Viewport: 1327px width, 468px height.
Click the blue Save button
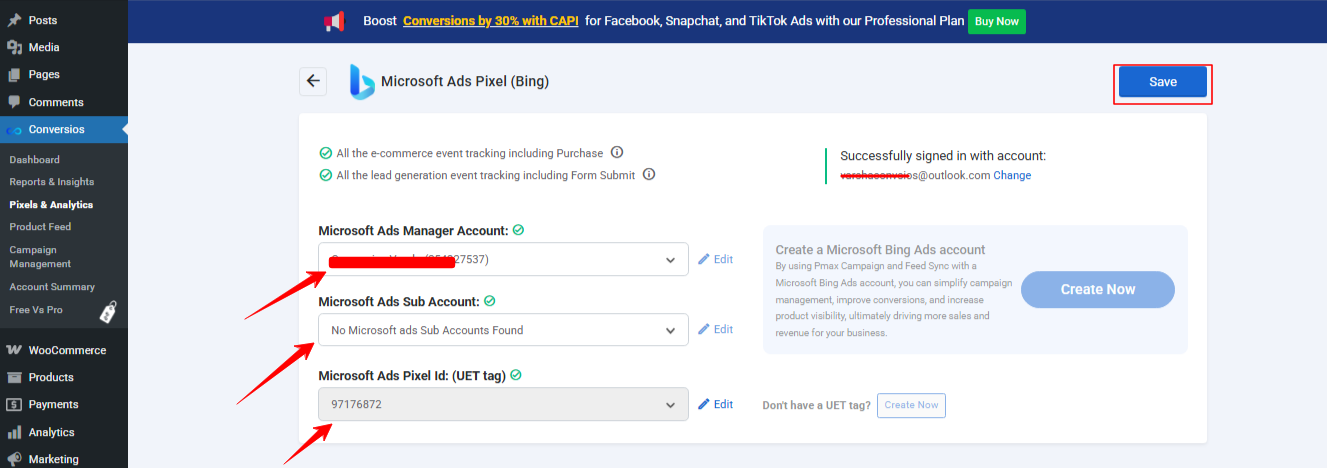tap(1163, 82)
